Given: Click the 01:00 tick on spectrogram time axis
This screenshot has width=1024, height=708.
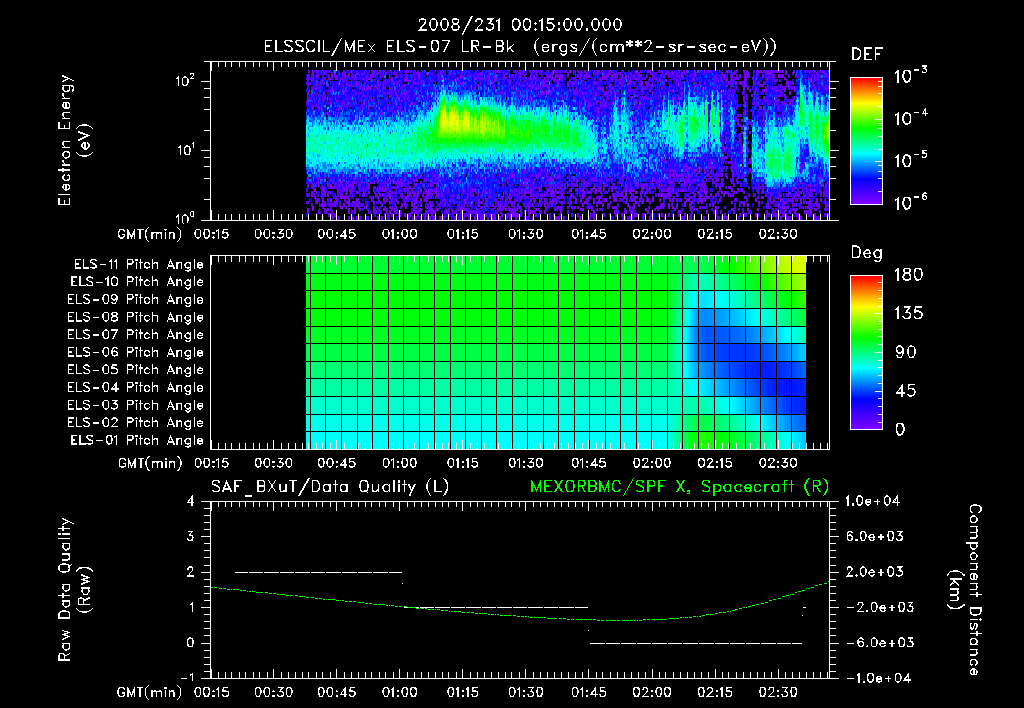Looking at the screenshot, I should 400,234.
